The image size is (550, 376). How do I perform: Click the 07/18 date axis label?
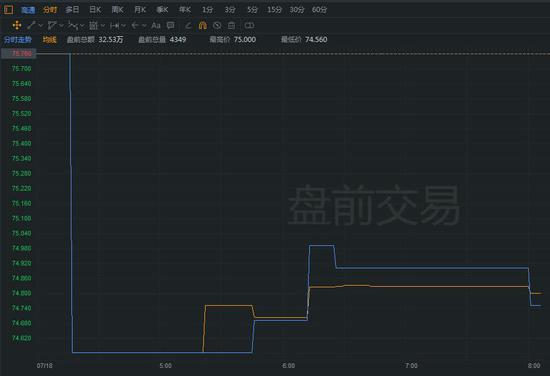pyautogui.click(x=45, y=366)
